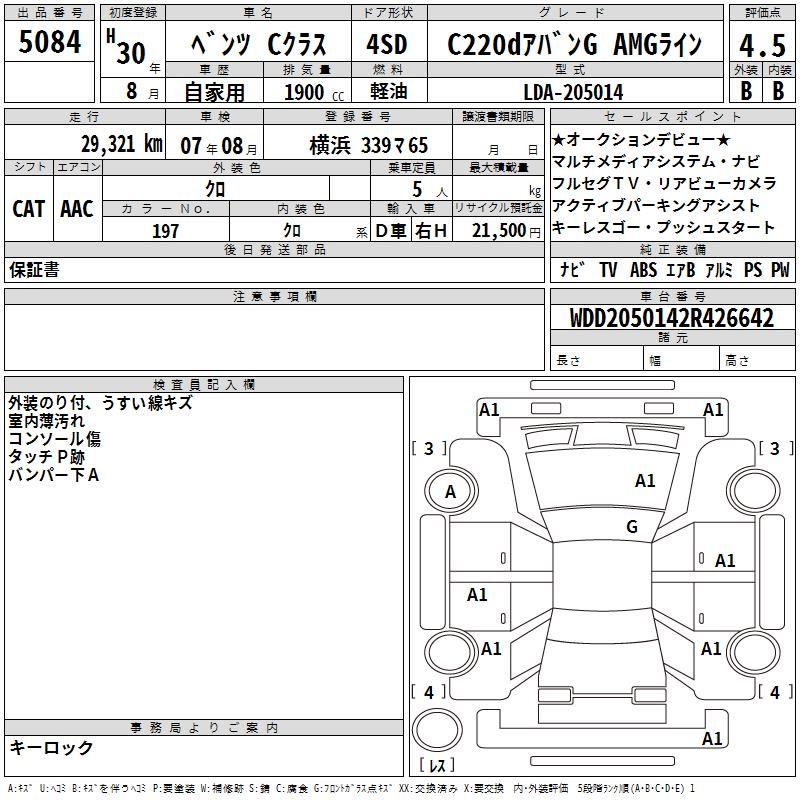Click PW equipment label
This screenshot has height=800, width=800.
point(780,269)
